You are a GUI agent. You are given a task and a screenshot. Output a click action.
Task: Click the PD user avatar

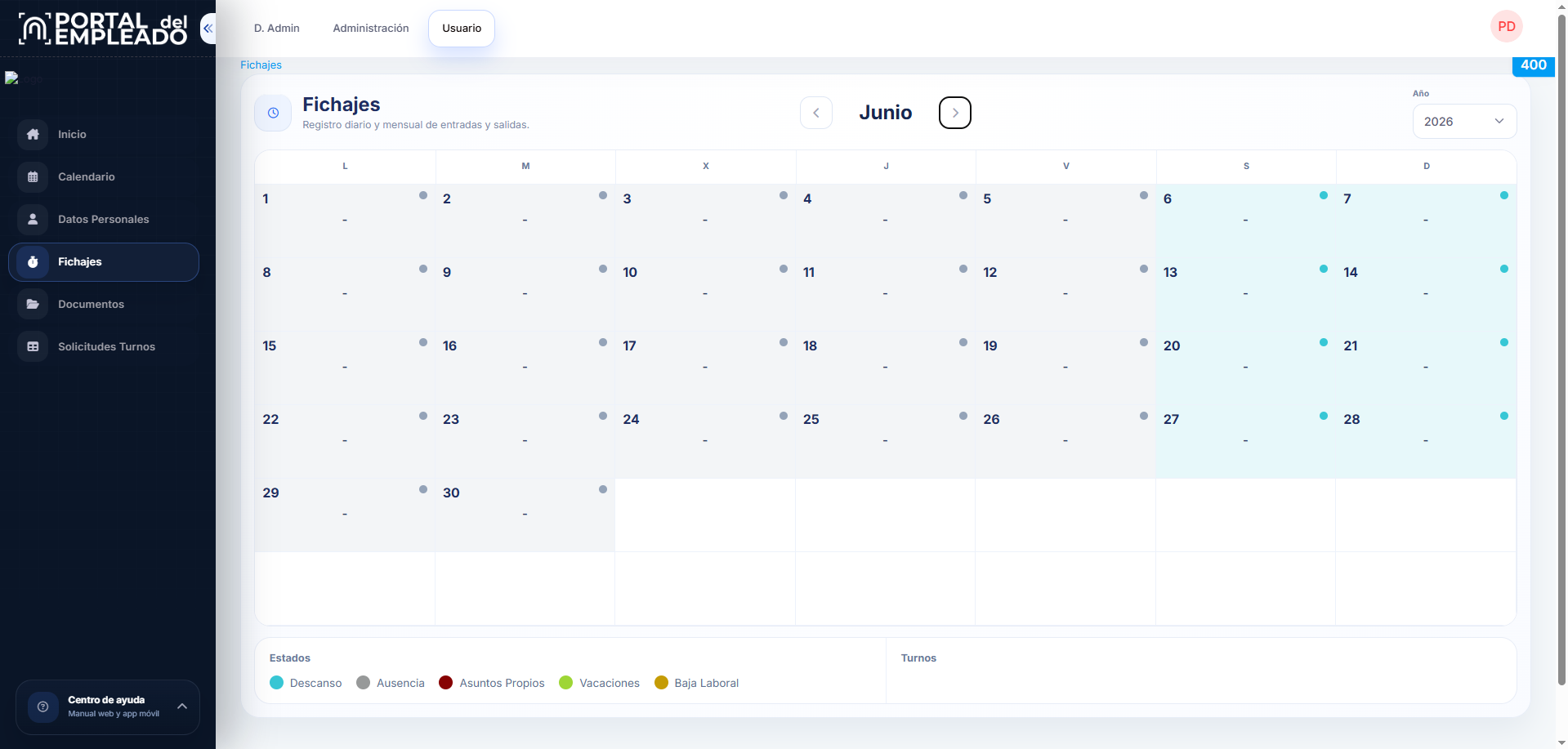(1506, 26)
